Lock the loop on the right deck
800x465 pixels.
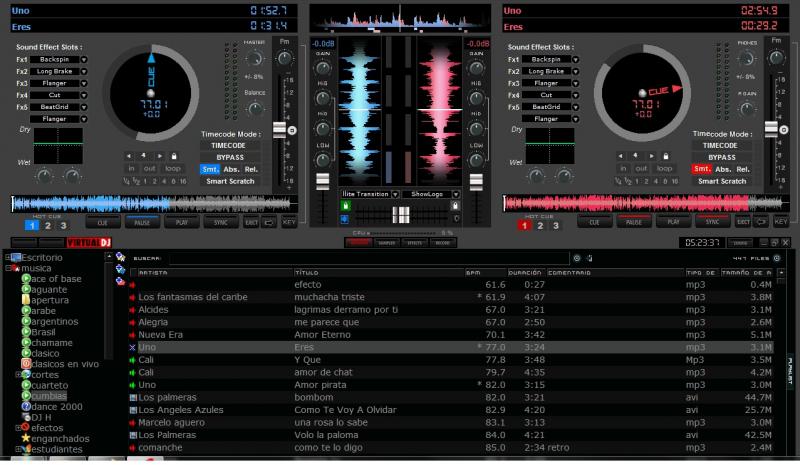(x=665, y=156)
